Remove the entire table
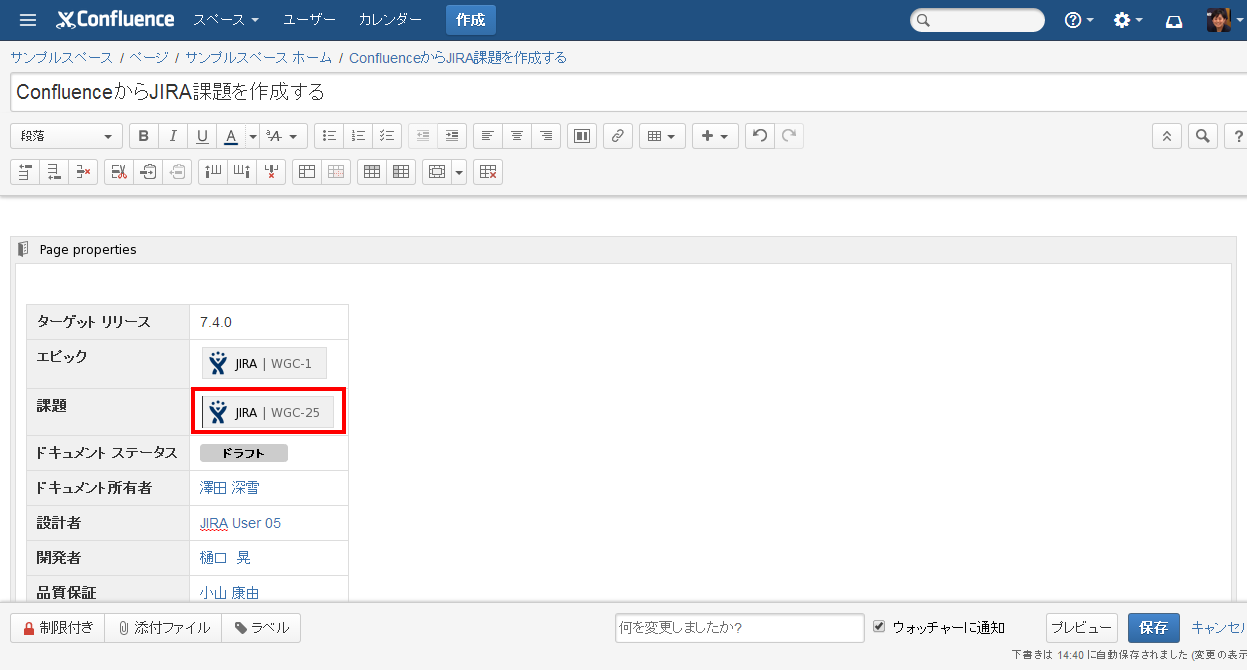The height and width of the screenshot is (670, 1247). 488,172
